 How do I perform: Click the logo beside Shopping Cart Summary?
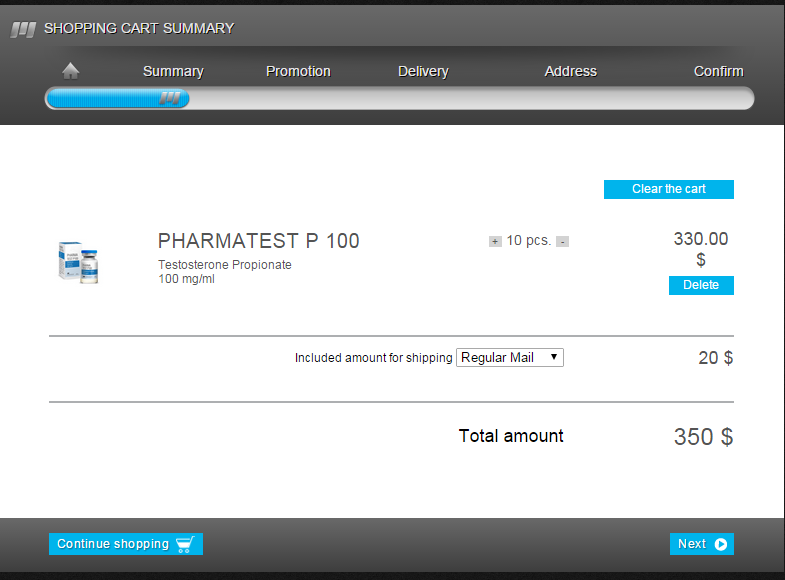pos(23,29)
